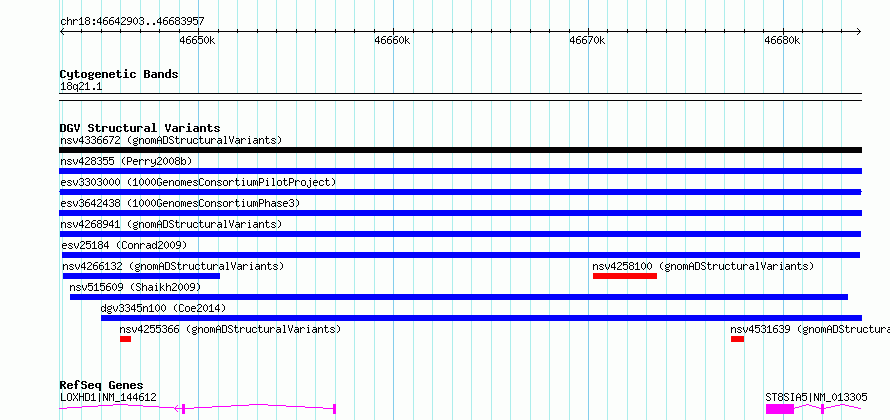Image resolution: width=890 pixels, height=420 pixels.
Task: Open the nsv4255366 label link
Action: pos(230,329)
